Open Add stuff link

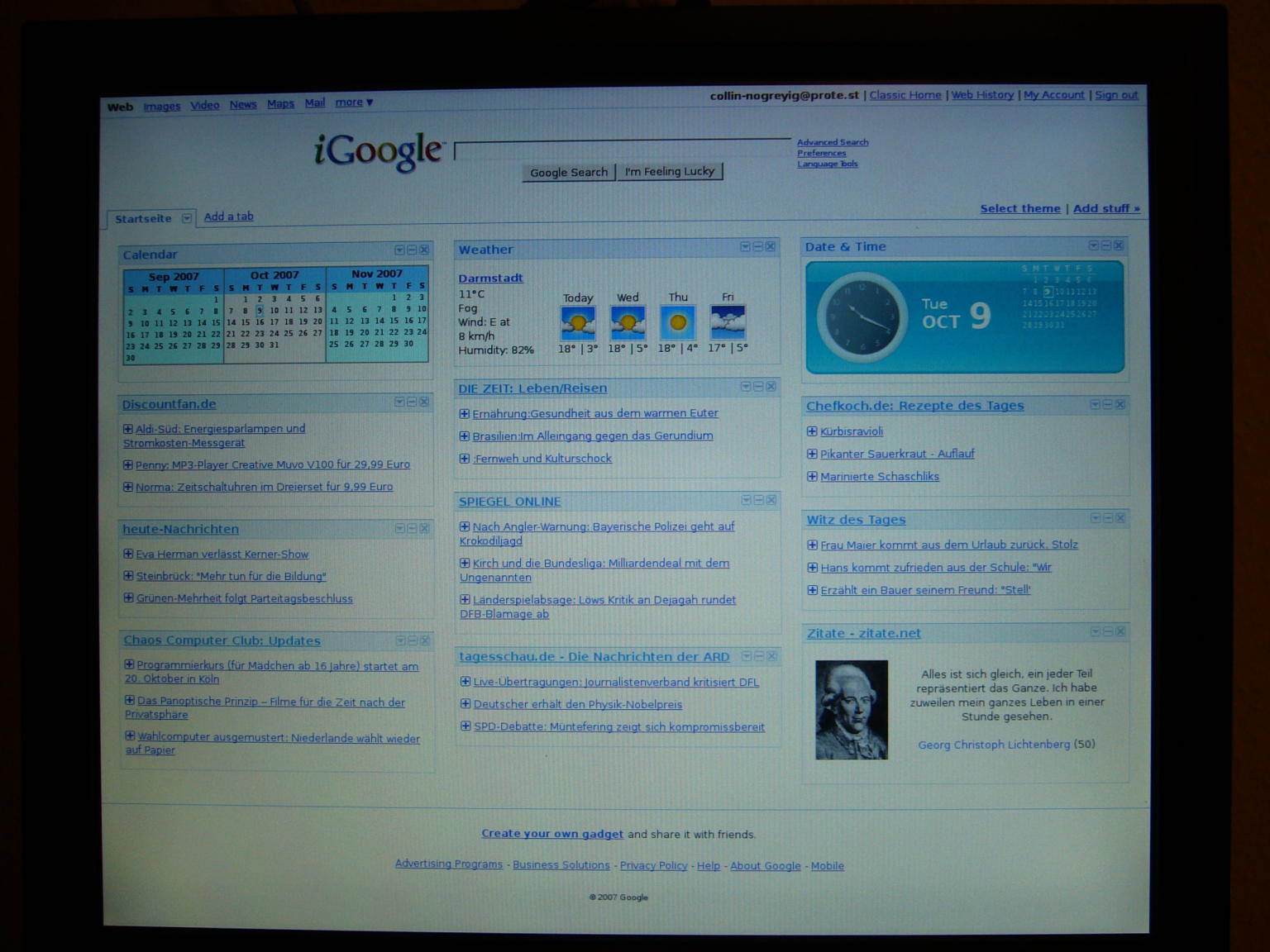point(1106,208)
